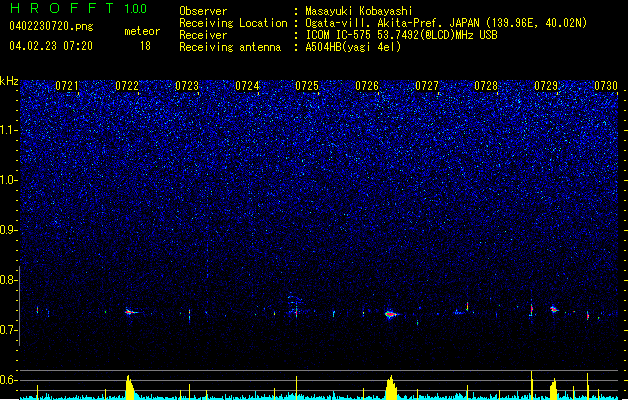Click the 1.0 kHz axis label
The width and height of the screenshot is (629, 400).
[9, 180]
